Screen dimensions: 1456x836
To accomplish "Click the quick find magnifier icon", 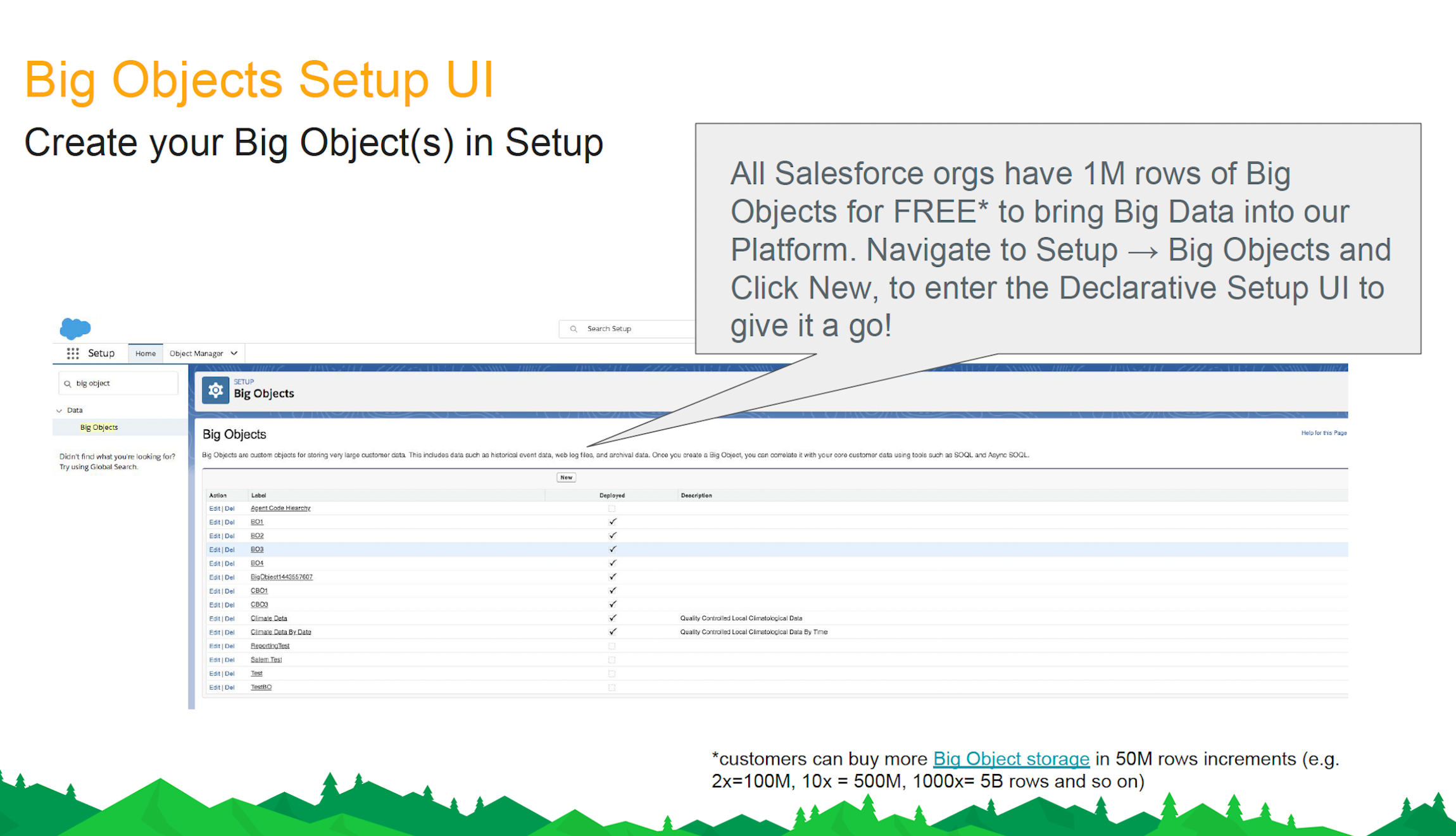I will (68, 384).
